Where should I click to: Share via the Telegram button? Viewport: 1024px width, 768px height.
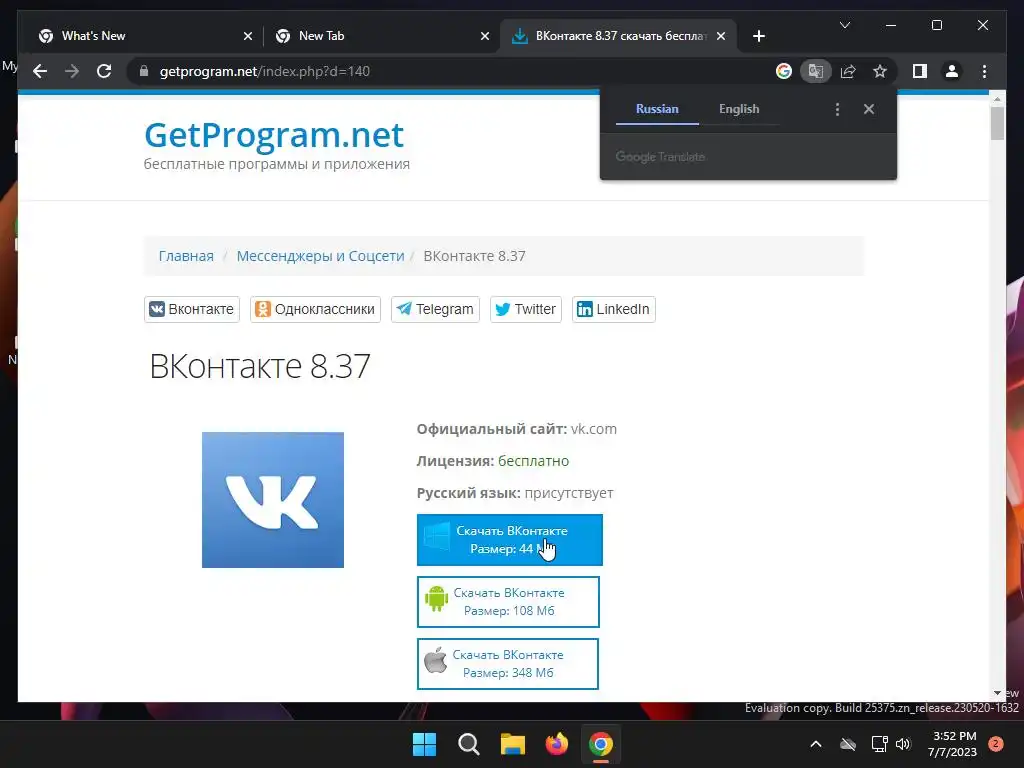pos(436,310)
